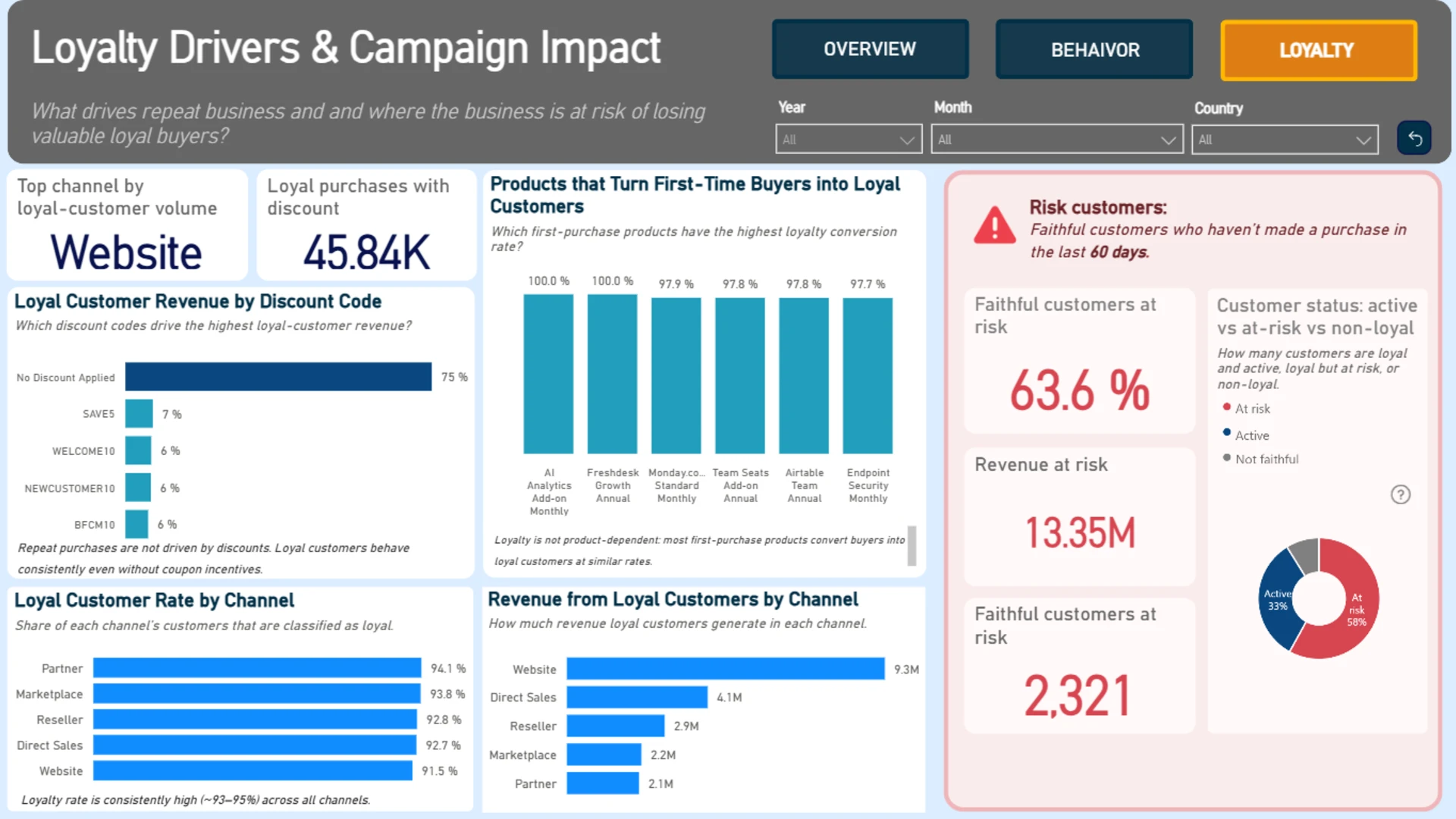Select the No Discount Applied bar
1456x819 pixels.
278,377
